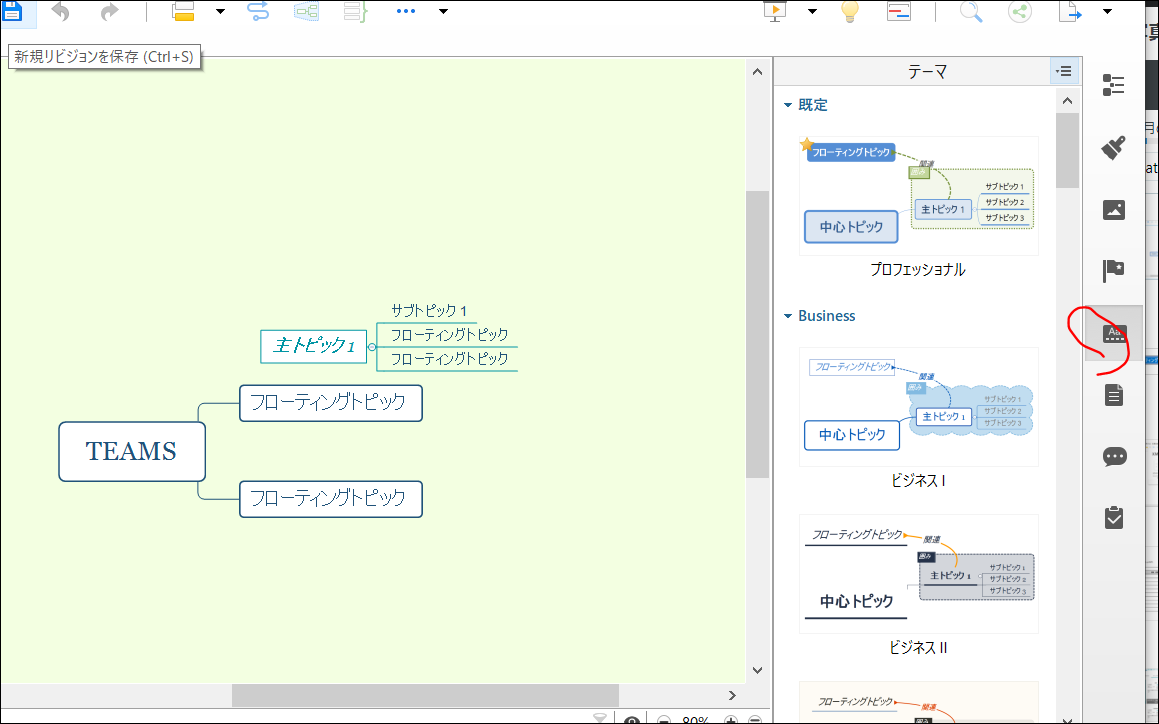
Task: Click the canvas vertical scrollbar up arrow
Action: tap(757, 72)
